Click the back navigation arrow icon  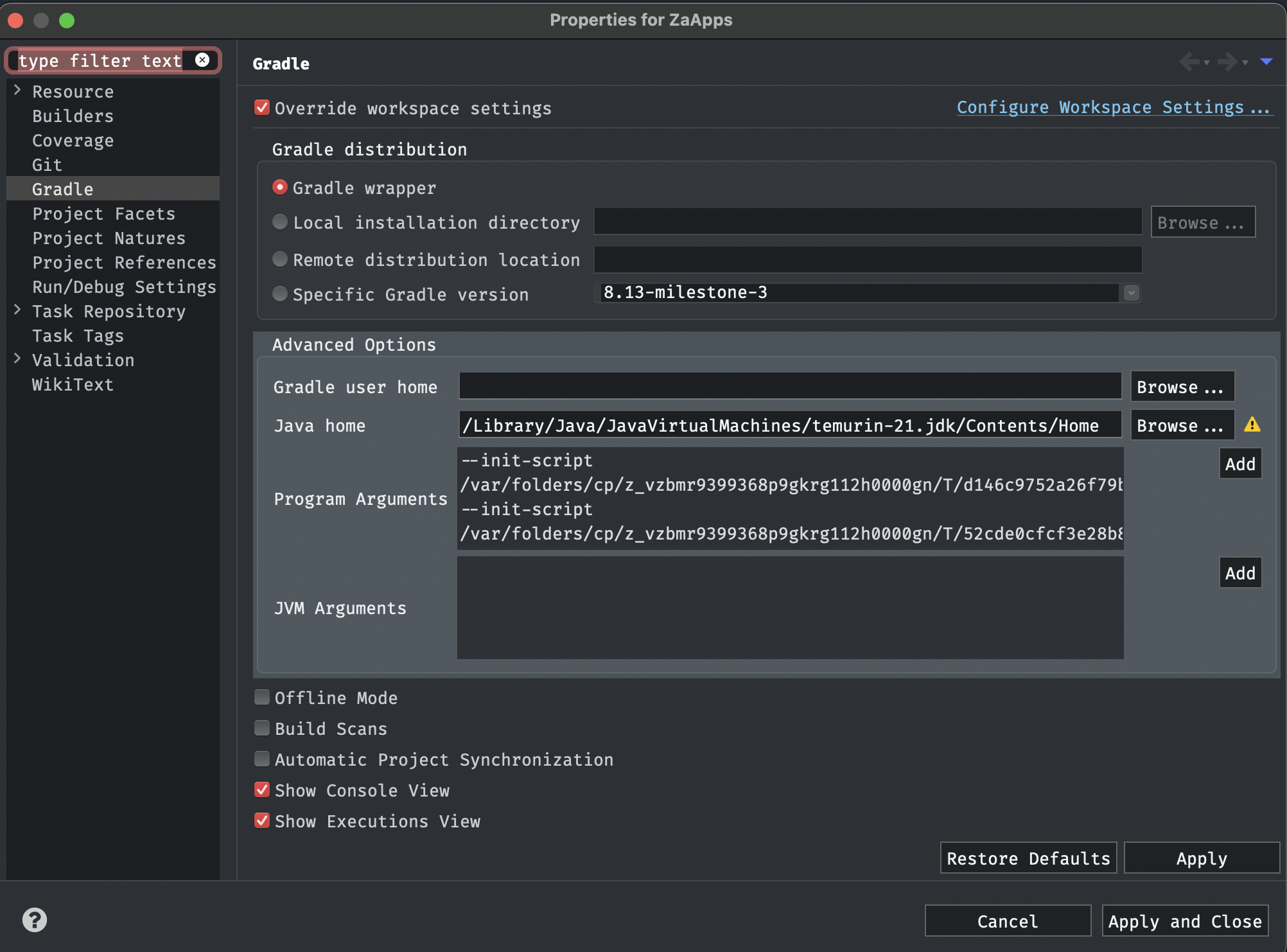[x=1189, y=62]
